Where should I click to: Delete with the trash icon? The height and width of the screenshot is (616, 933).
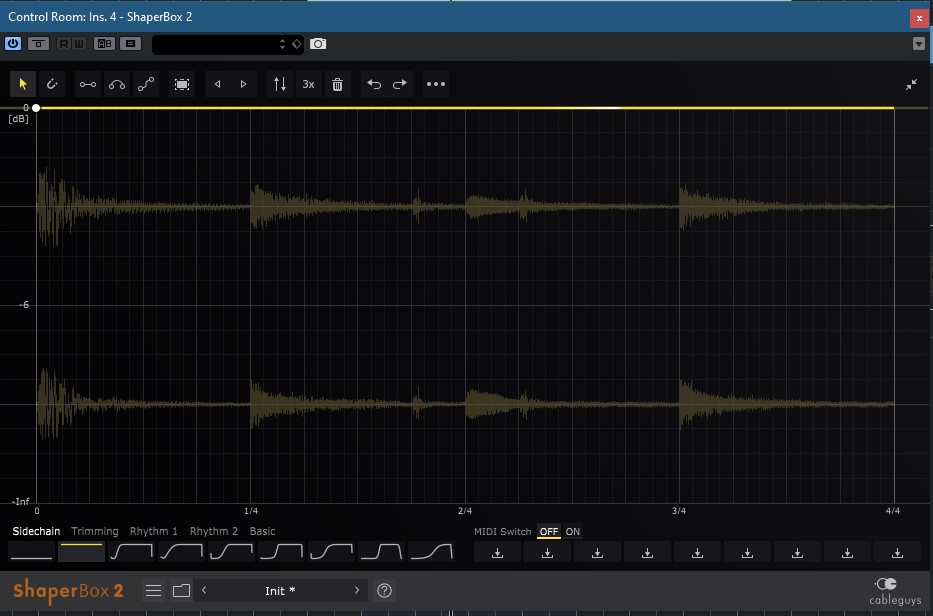(337, 85)
